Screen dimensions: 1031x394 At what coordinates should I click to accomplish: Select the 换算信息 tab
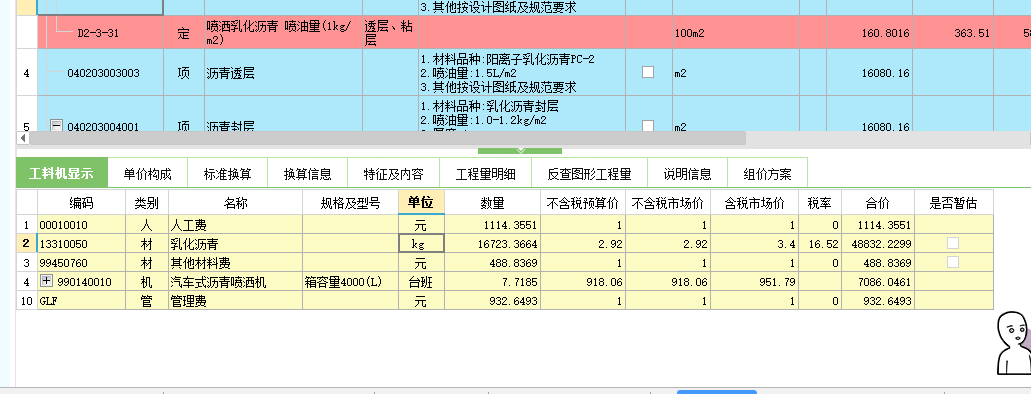pyautogui.click(x=308, y=174)
